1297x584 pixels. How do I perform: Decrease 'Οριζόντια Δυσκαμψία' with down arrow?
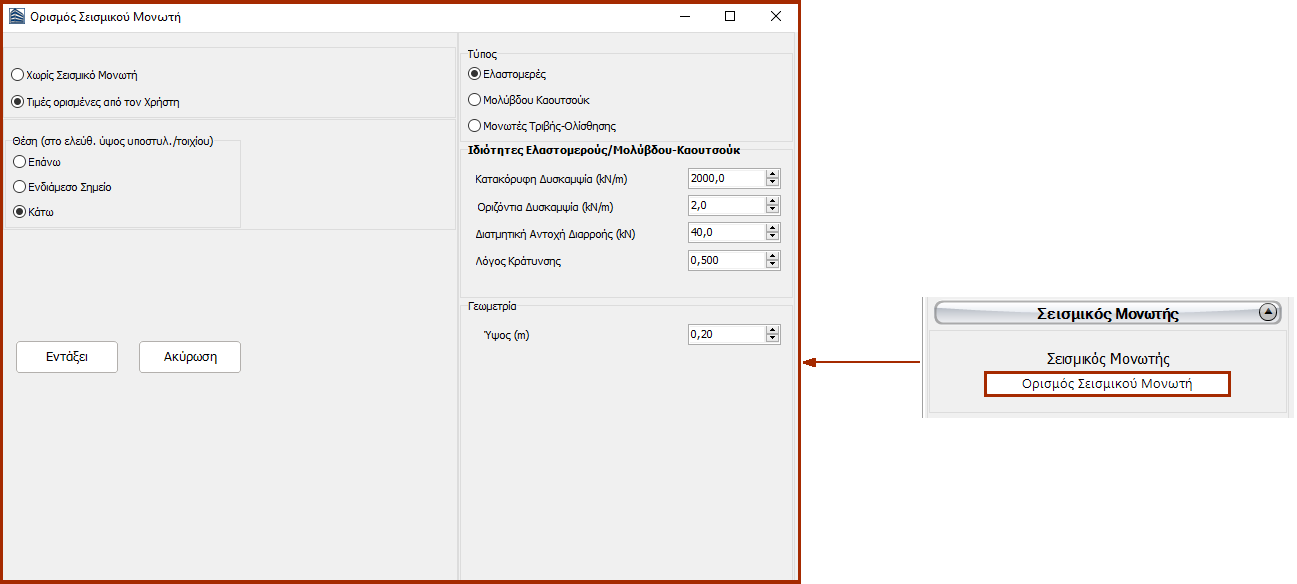coord(772,210)
